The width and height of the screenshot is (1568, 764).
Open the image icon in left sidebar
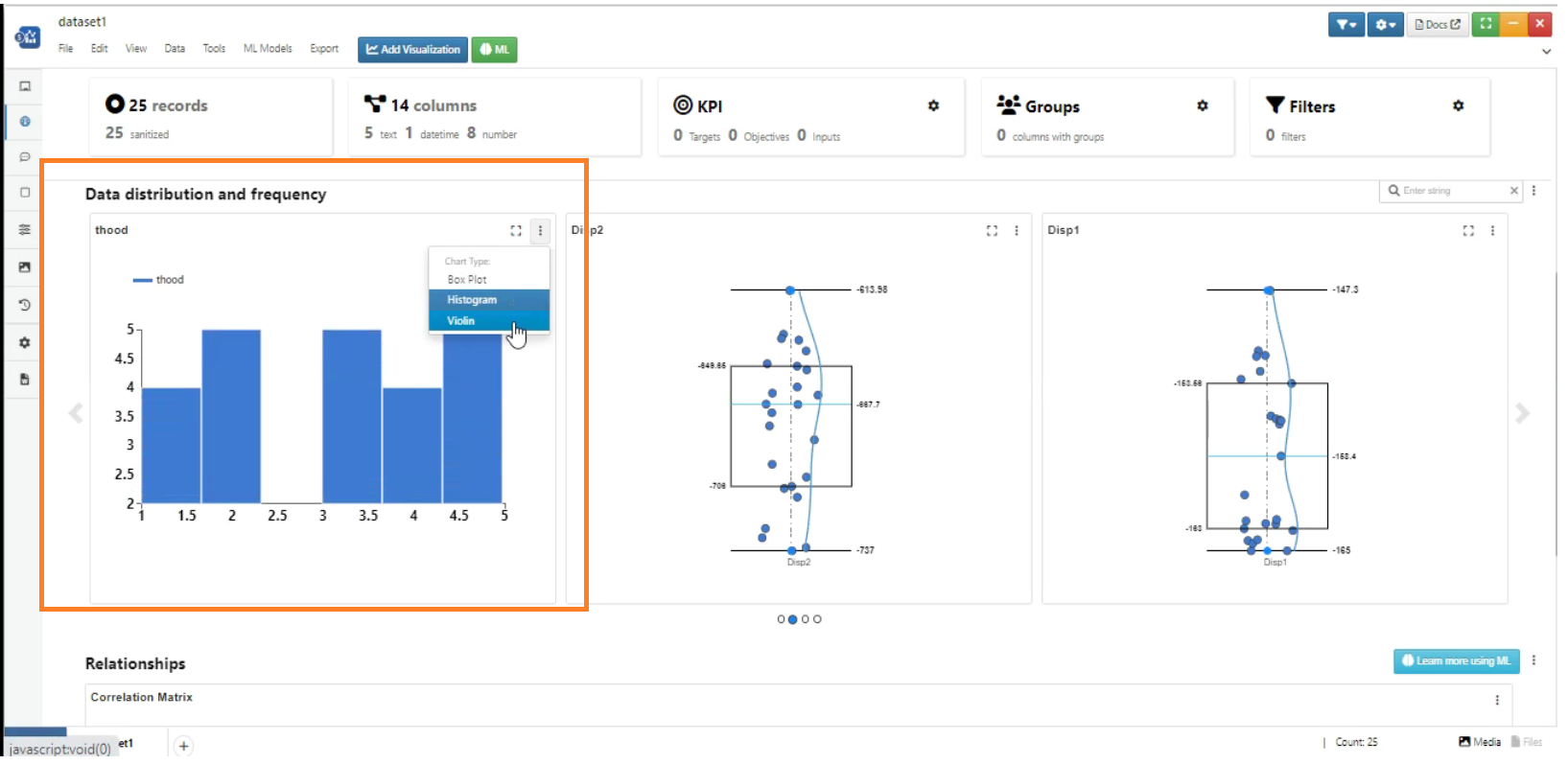coord(25,267)
